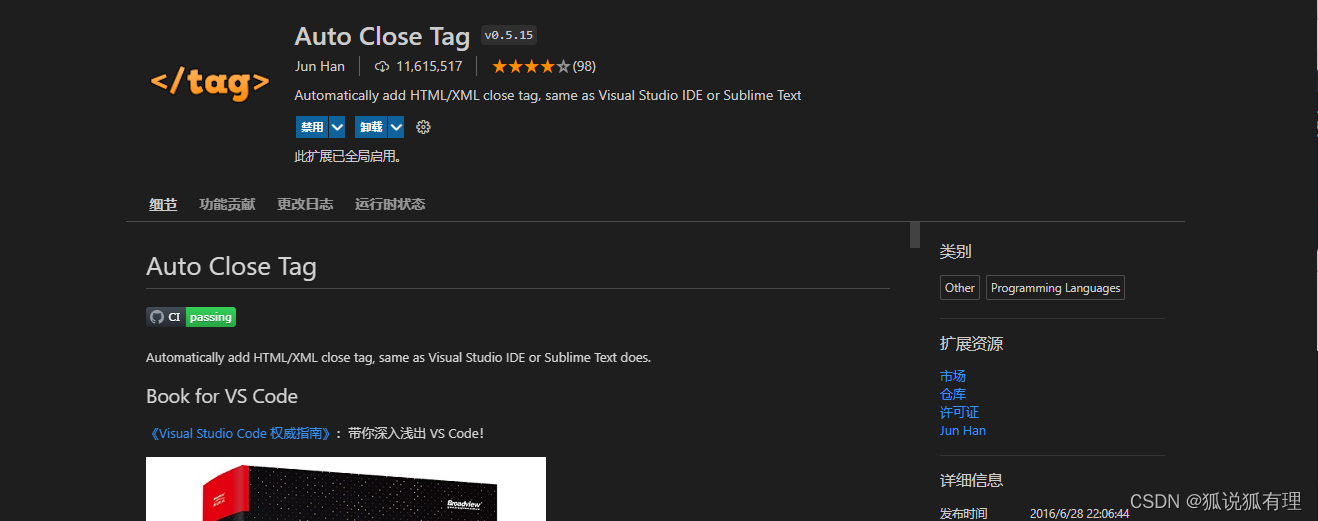Click the download cloud icon beside 11,615,517
Image resolution: width=1318 pixels, height=521 pixels.
click(x=382, y=67)
